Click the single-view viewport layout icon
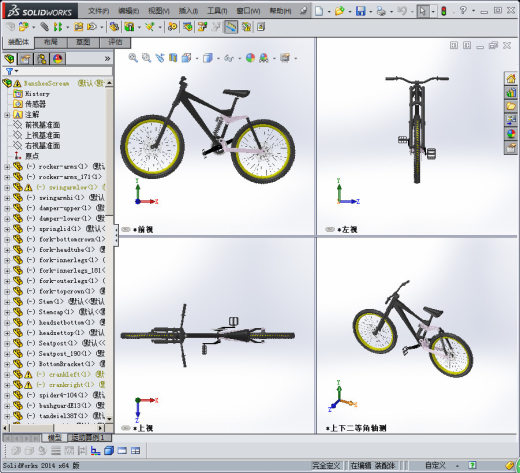Image resolution: width=520 pixels, height=473 pixels. coord(122,451)
